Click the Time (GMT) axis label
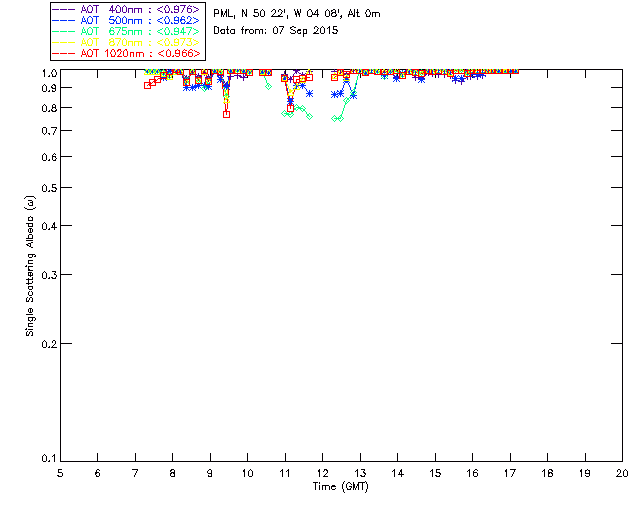The width and height of the screenshot is (640, 512). [340, 487]
